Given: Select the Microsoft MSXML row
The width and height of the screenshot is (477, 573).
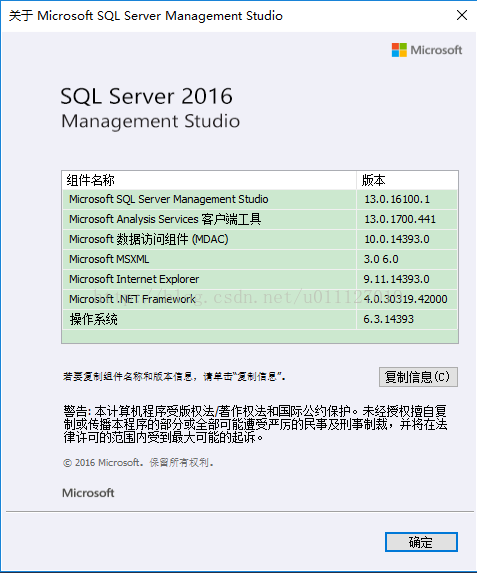Looking at the screenshot, I should (x=260, y=259).
